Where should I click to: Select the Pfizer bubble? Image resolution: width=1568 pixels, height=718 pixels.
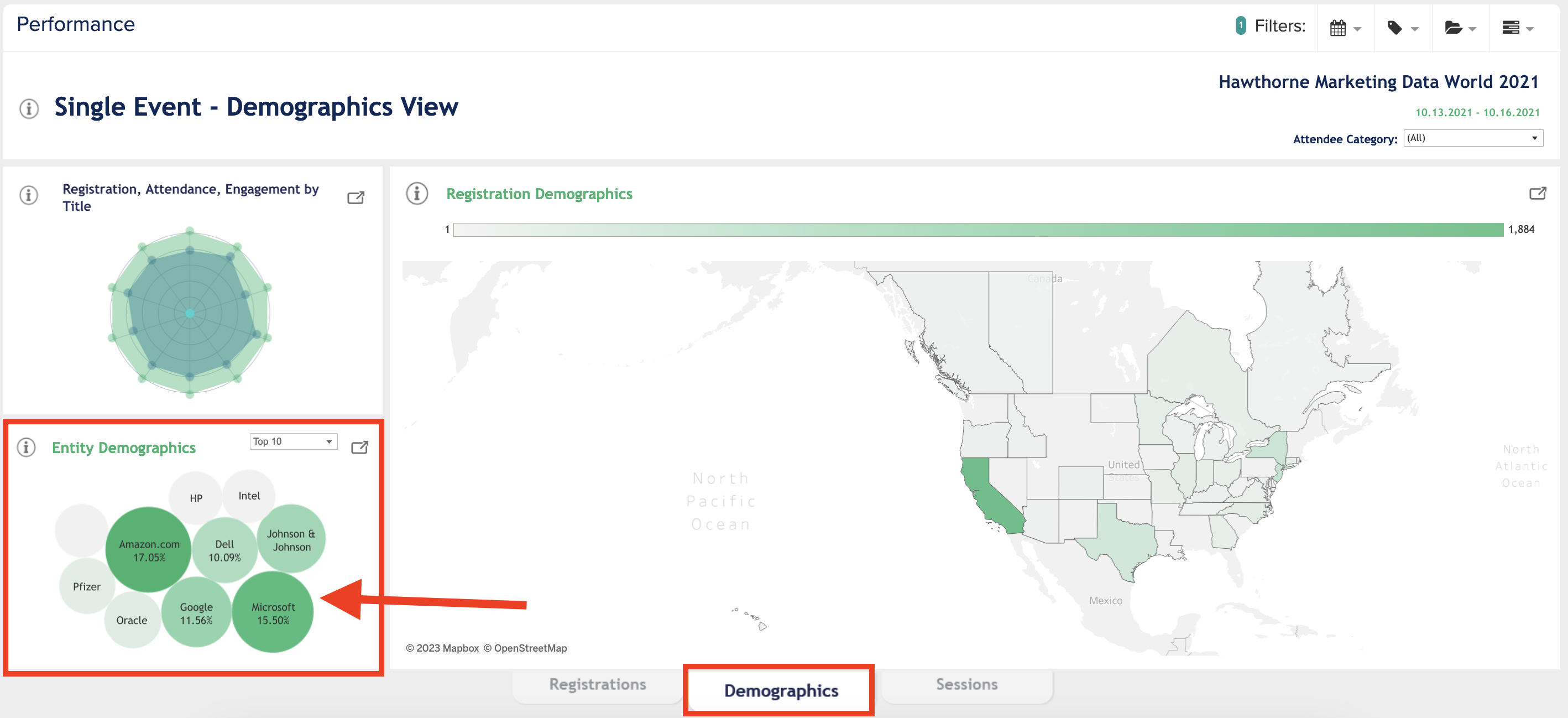point(86,586)
